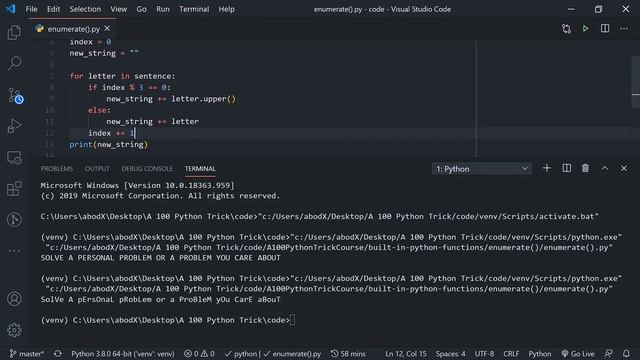The width and height of the screenshot is (640, 360).
Task: Open the Manage gear menu
Action: 14,330
